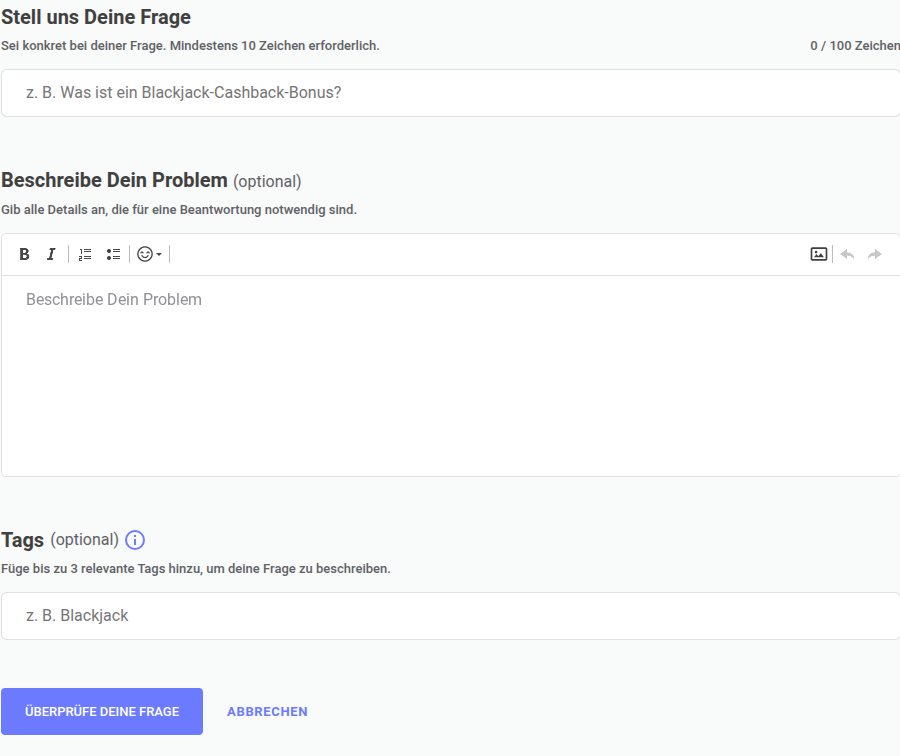This screenshot has width=900, height=756.
Task: Click the hint 'Gib alle Details an'
Action: tap(55, 210)
